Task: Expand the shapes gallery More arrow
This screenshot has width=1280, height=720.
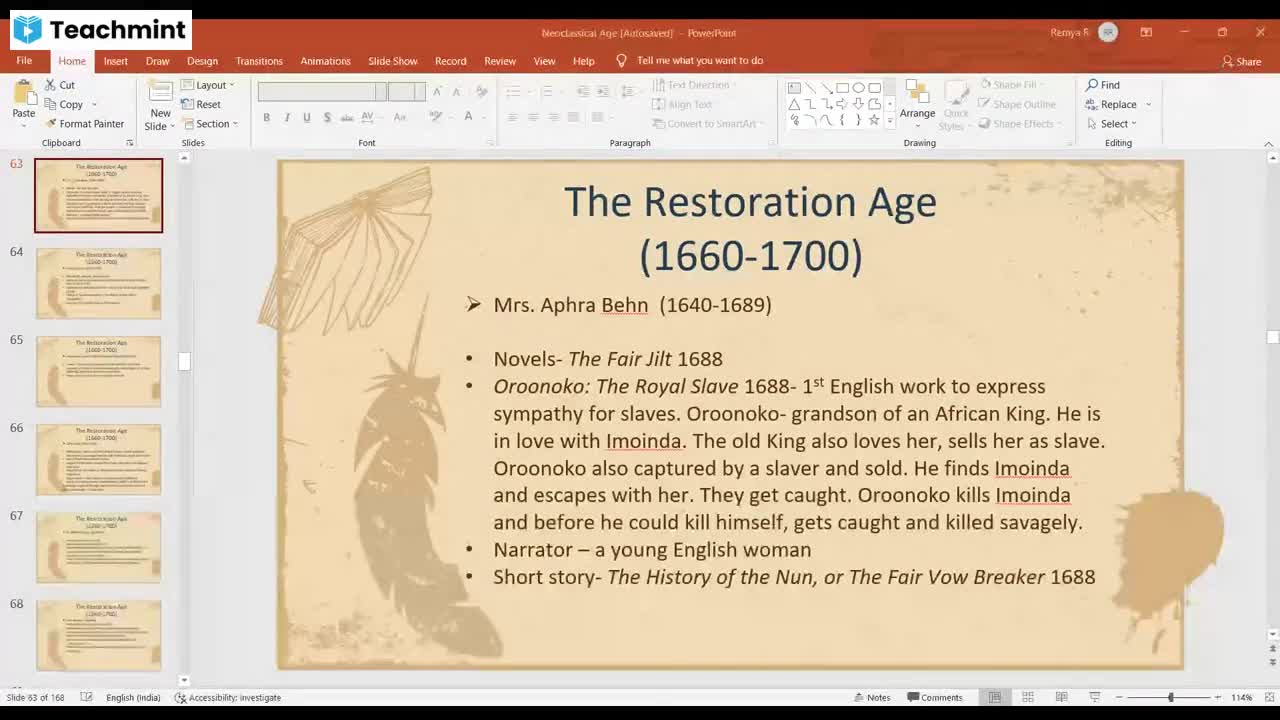Action: click(x=890, y=122)
